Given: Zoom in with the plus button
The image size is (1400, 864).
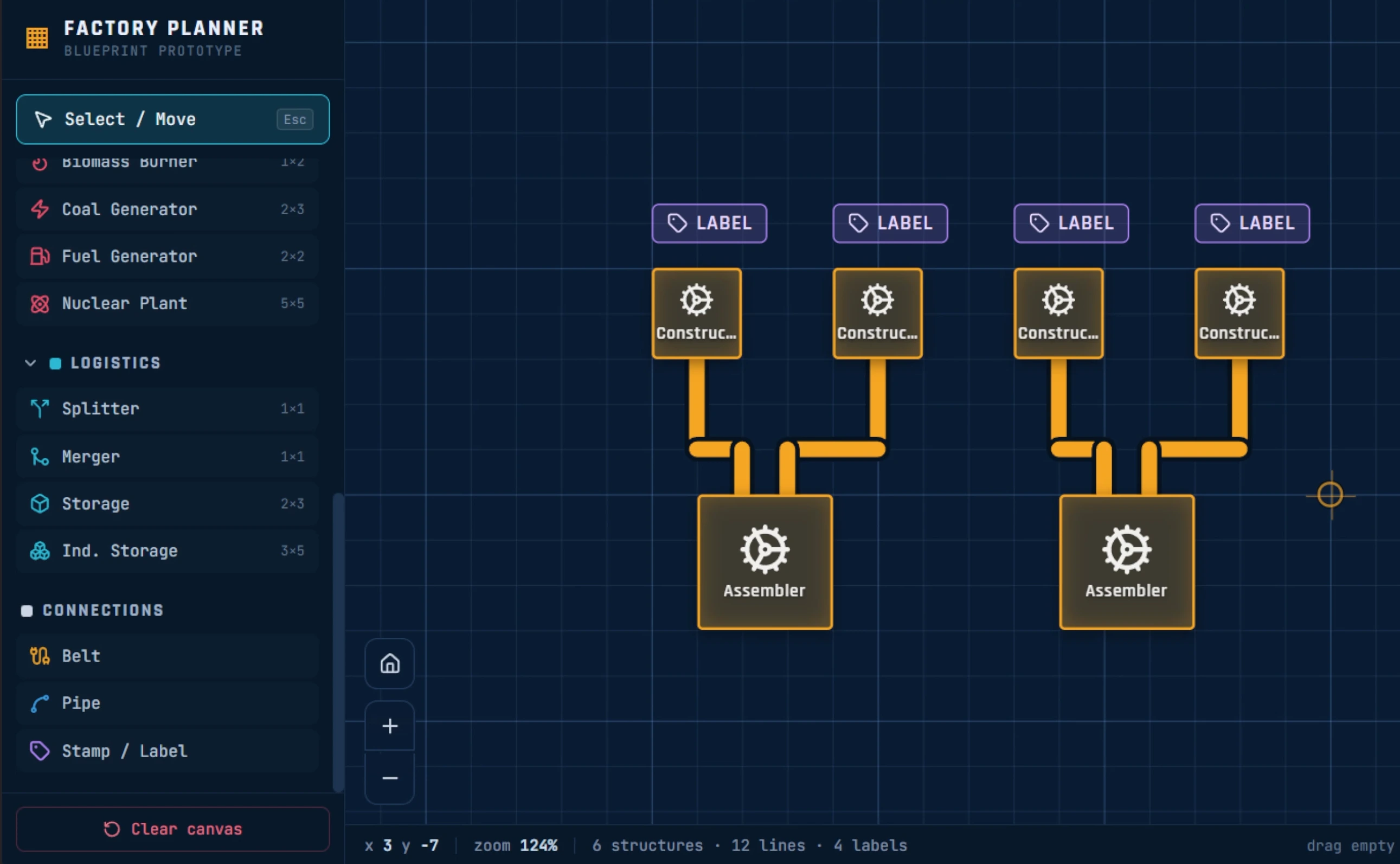Looking at the screenshot, I should pyautogui.click(x=389, y=726).
